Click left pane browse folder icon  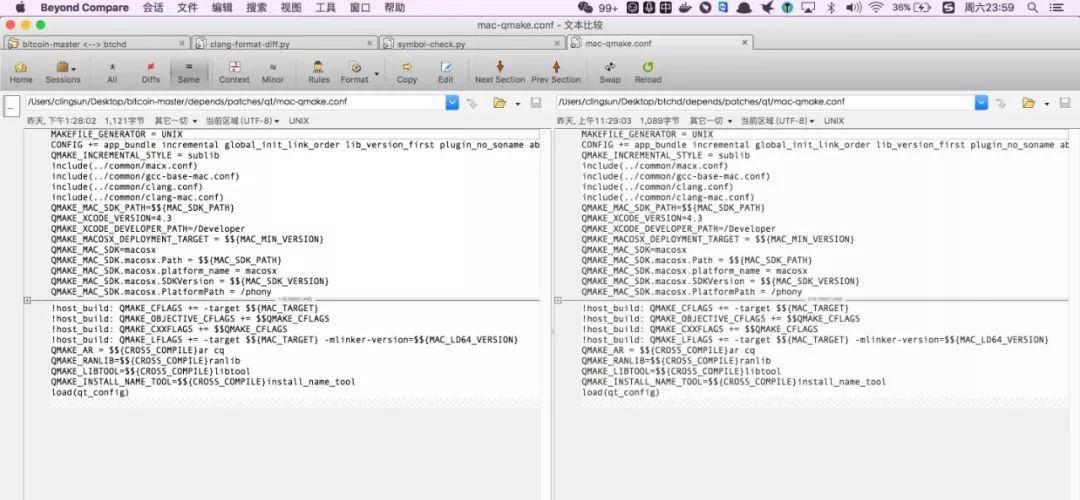499,103
